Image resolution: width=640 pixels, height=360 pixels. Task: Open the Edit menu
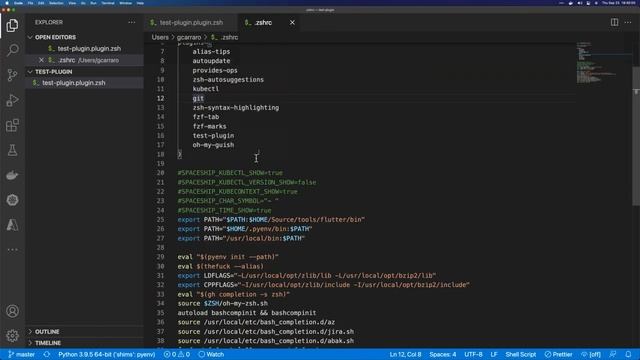coord(41,3)
